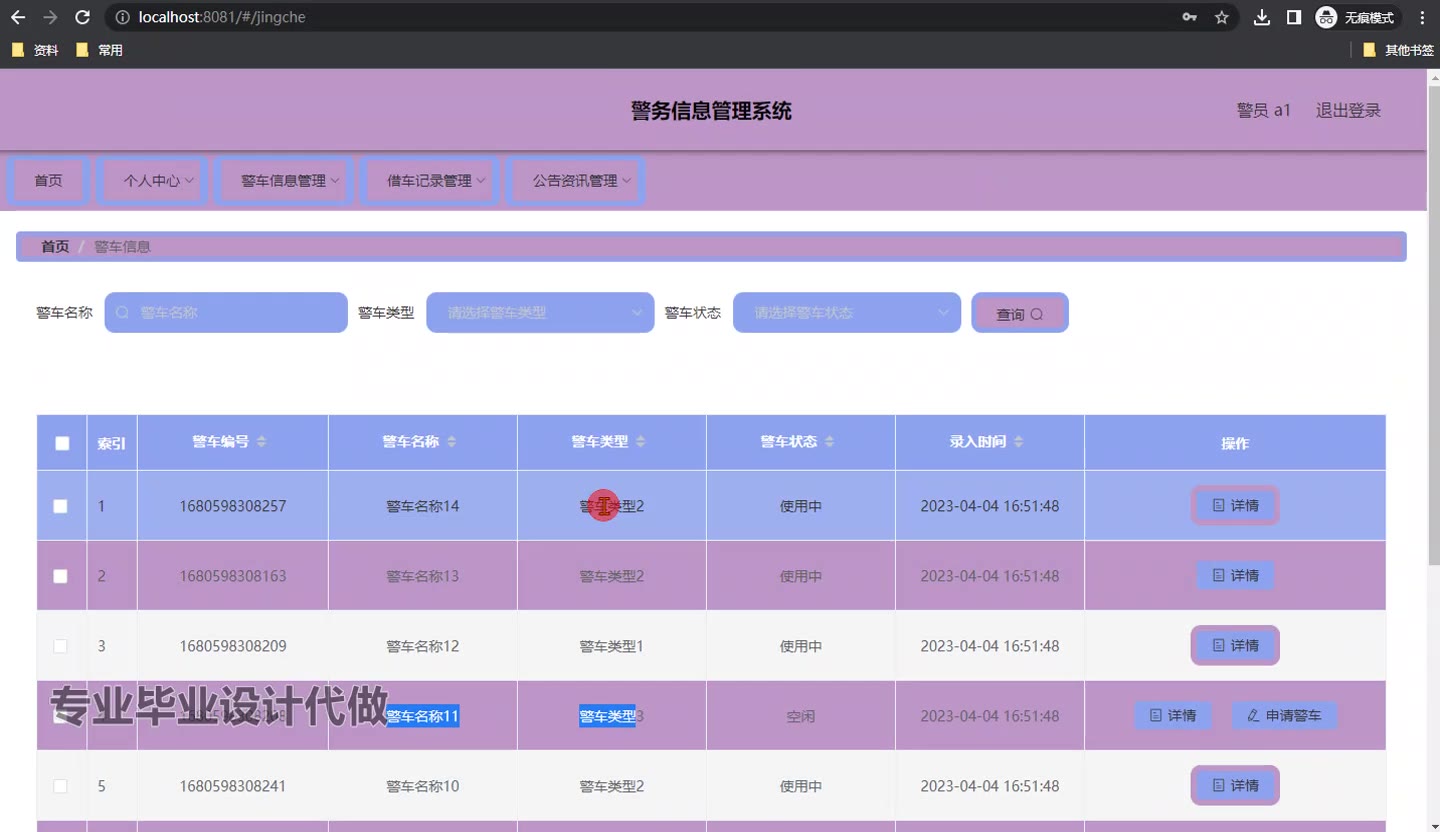Image resolution: width=1440 pixels, height=832 pixels.
Task: Open the 警车状态 filter dropdown
Action: (x=846, y=313)
